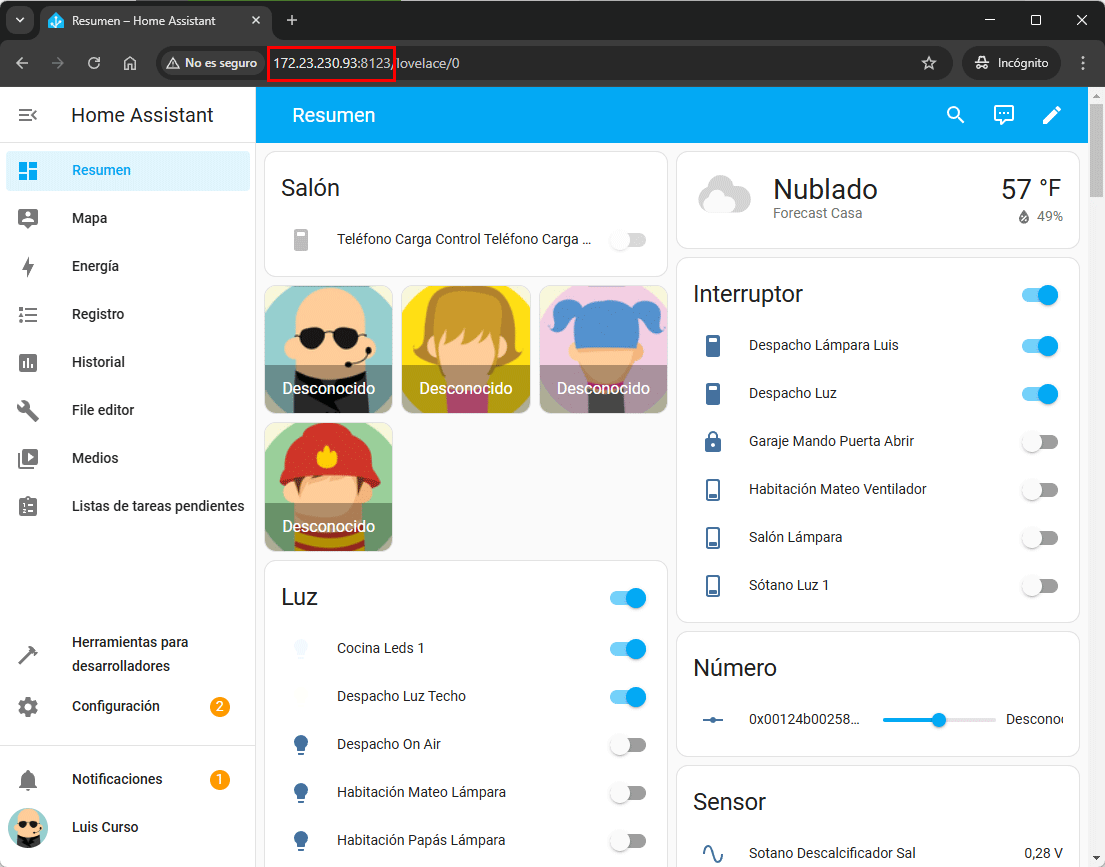The height and width of the screenshot is (867, 1105).
Task: Open Energía in the sidebar
Action: 95,266
